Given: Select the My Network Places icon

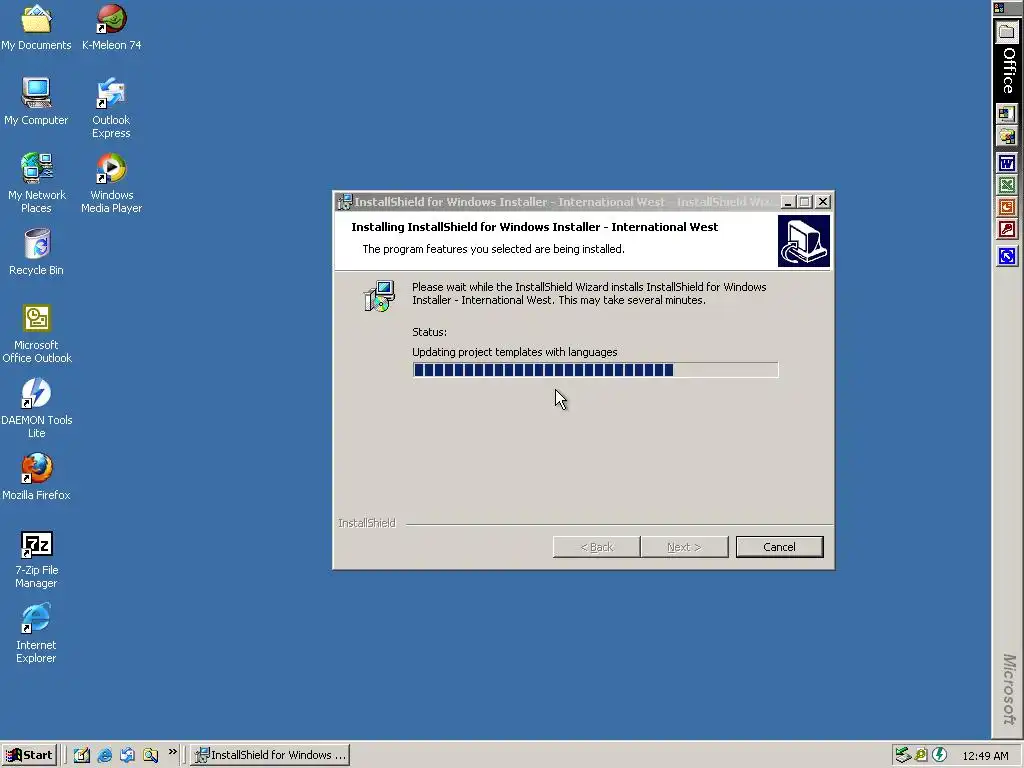Looking at the screenshot, I should [x=36, y=184].
